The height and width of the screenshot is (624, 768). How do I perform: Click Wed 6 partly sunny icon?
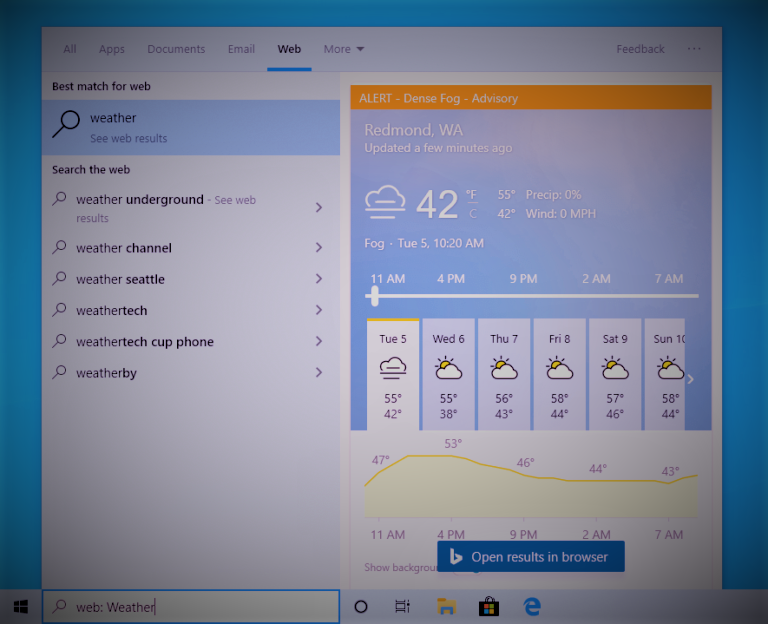[x=448, y=368]
